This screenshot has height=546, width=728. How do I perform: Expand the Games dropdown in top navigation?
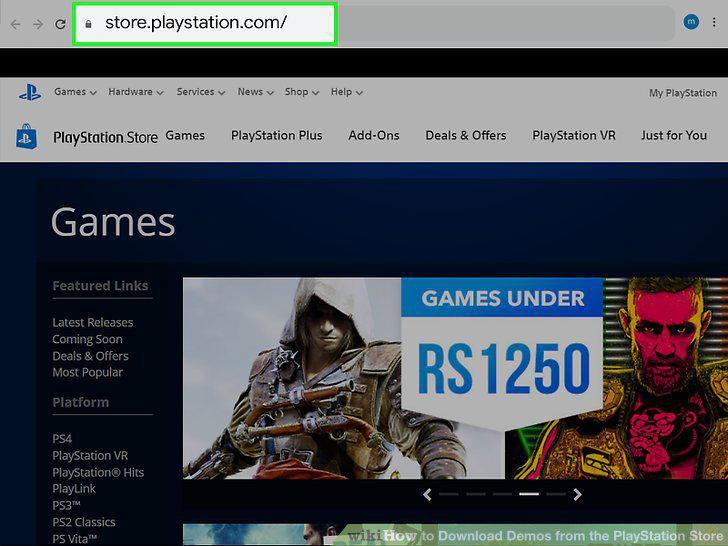coord(75,92)
